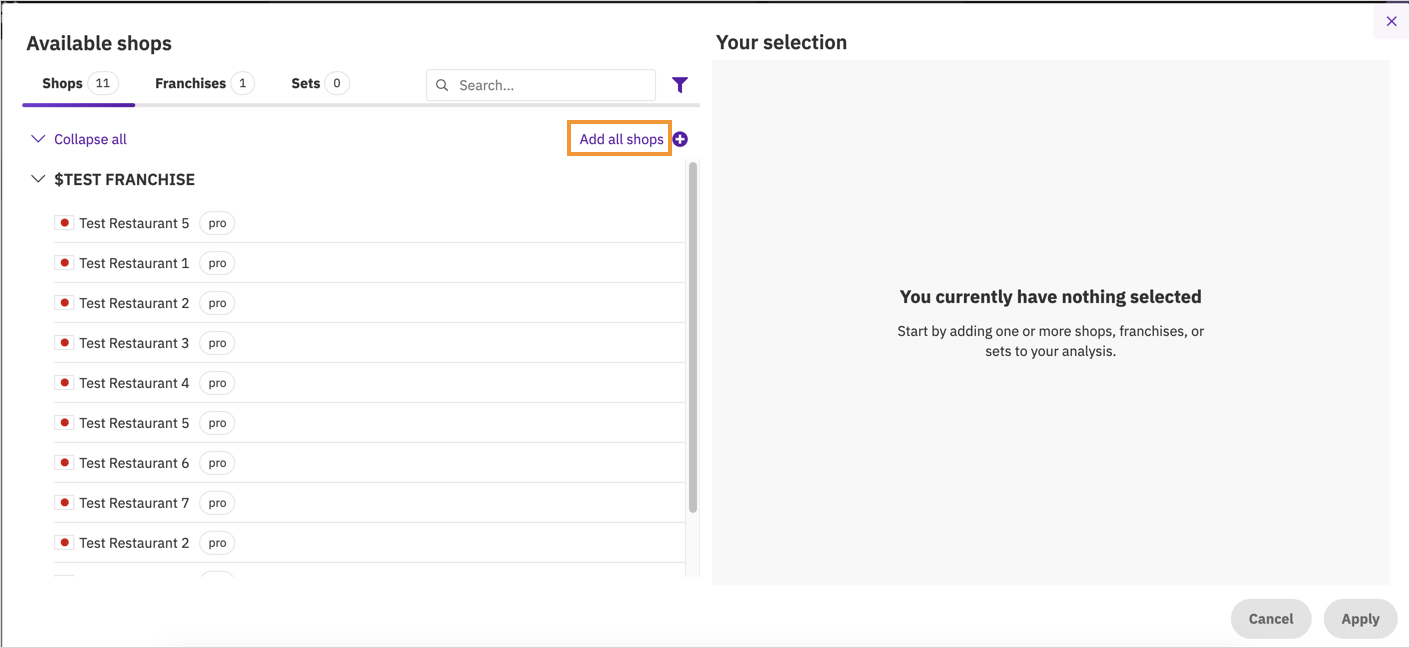Click the Add all shops link
The width and height of the screenshot is (1410, 648).
point(621,139)
